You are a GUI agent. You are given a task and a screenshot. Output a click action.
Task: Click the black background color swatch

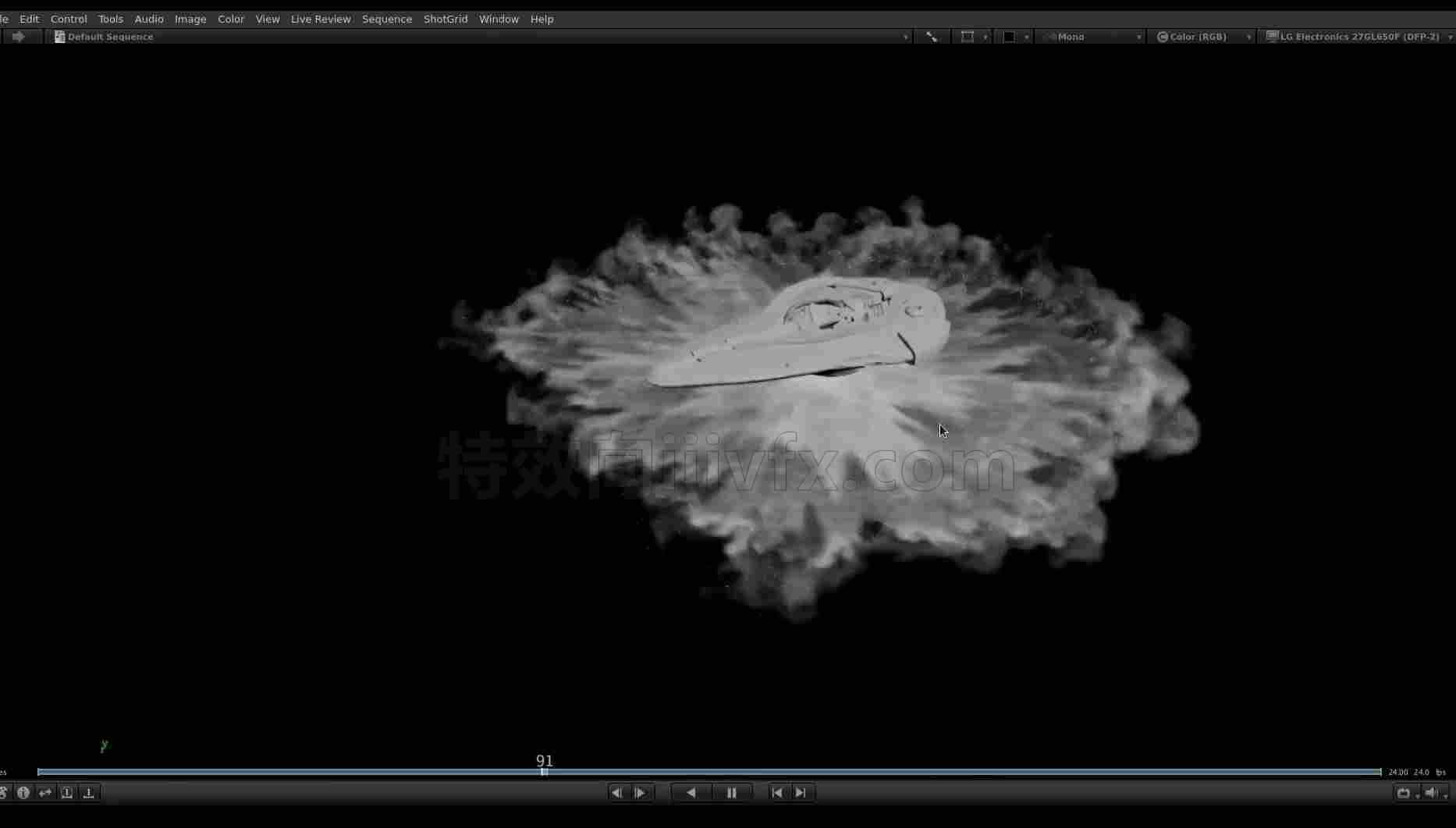tap(1009, 37)
